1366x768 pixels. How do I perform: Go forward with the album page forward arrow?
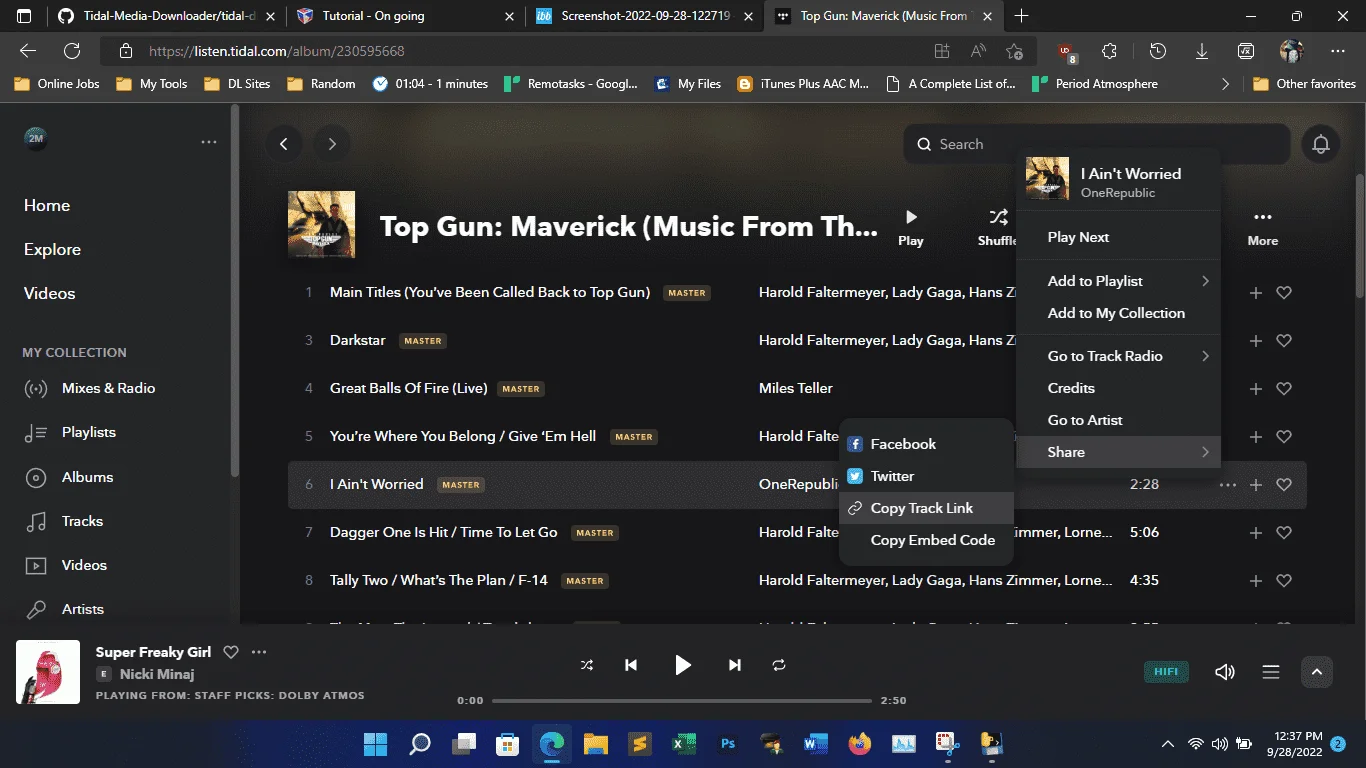332,144
